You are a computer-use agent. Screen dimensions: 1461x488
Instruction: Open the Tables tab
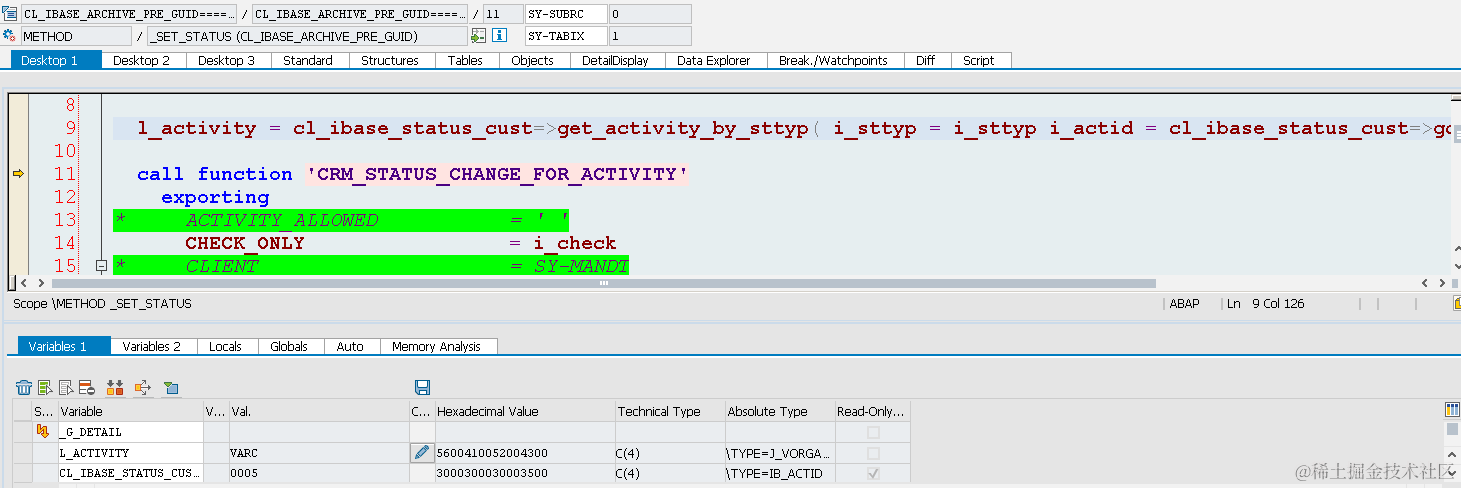[466, 60]
